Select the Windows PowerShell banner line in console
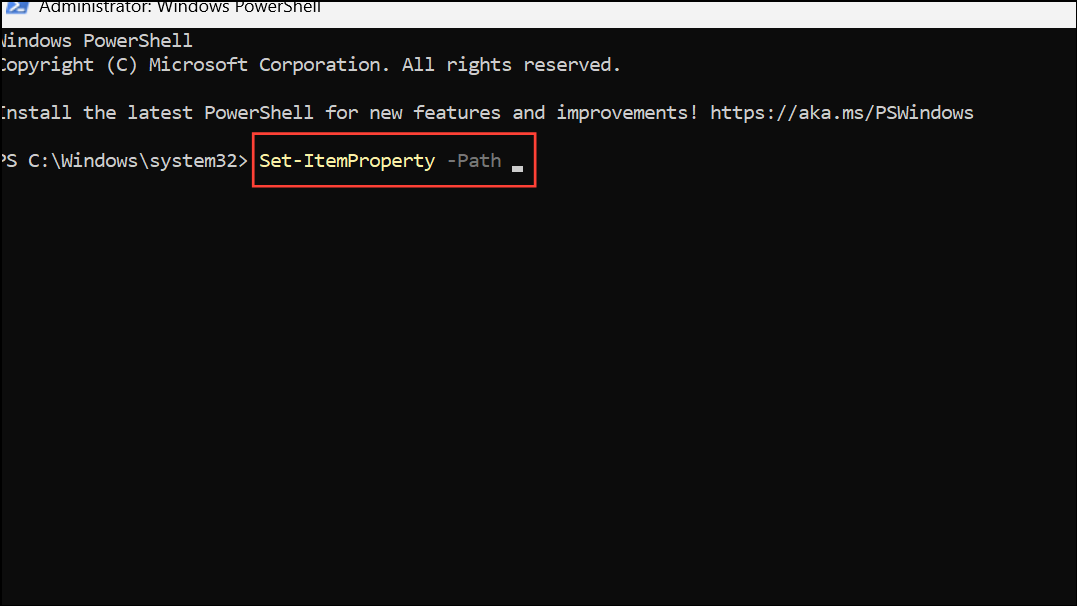Image resolution: width=1077 pixels, height=606 pixels. [x=96, y=41]
